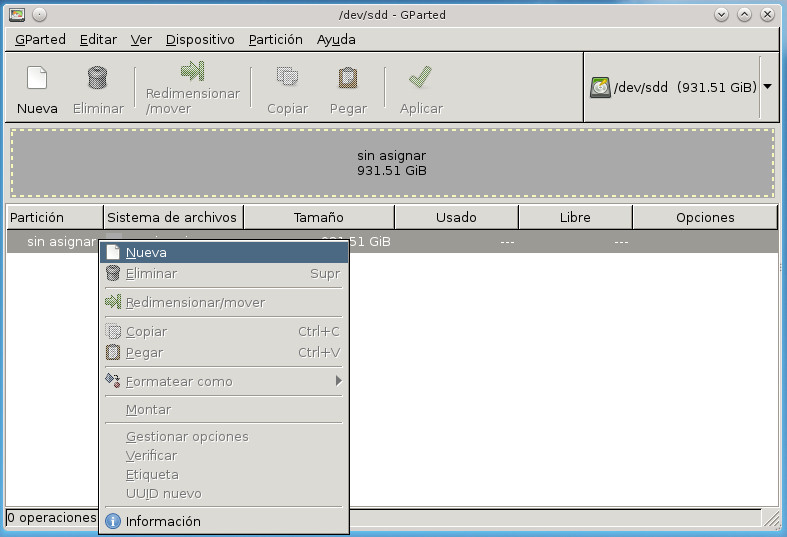Close the GParted window
Viewport: 787px width, 537px height.
coord(767,15)
